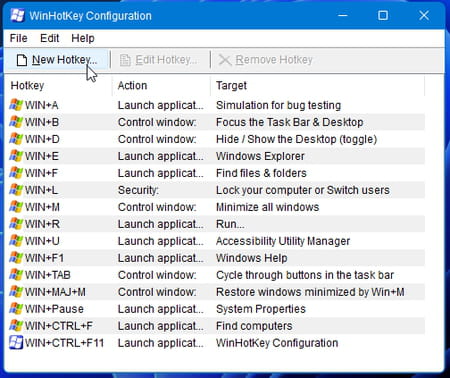The height and width of the screenshot is (378, 450).
Task: Select the WIN+R hotkey text
Action: coord(42,224)
